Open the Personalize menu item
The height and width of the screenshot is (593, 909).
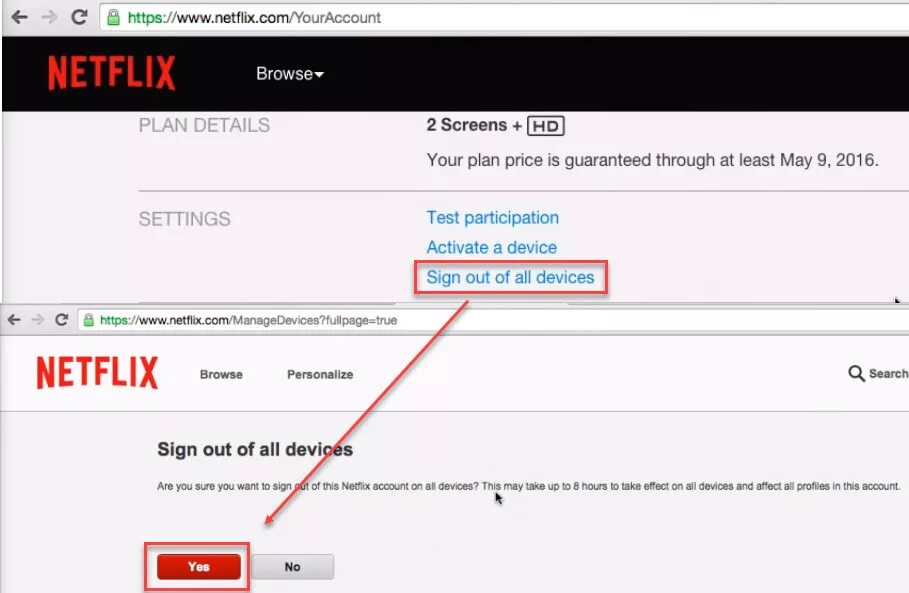click(320, 374)
